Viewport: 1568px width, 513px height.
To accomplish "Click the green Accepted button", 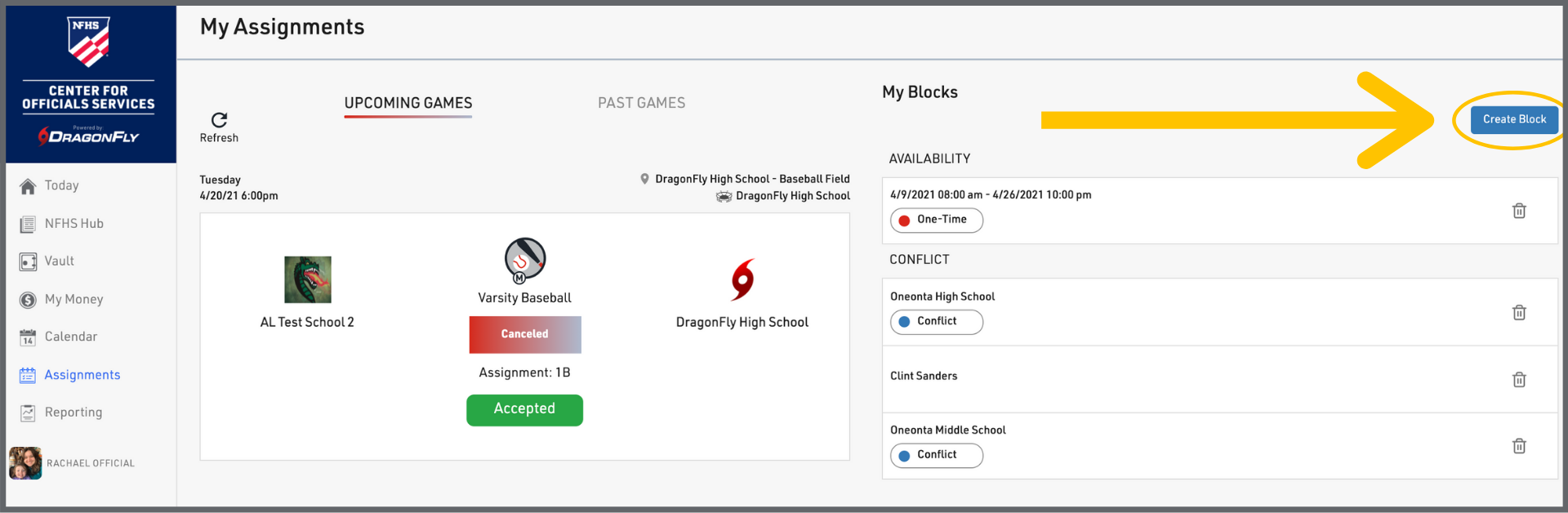I will [524, 409].
